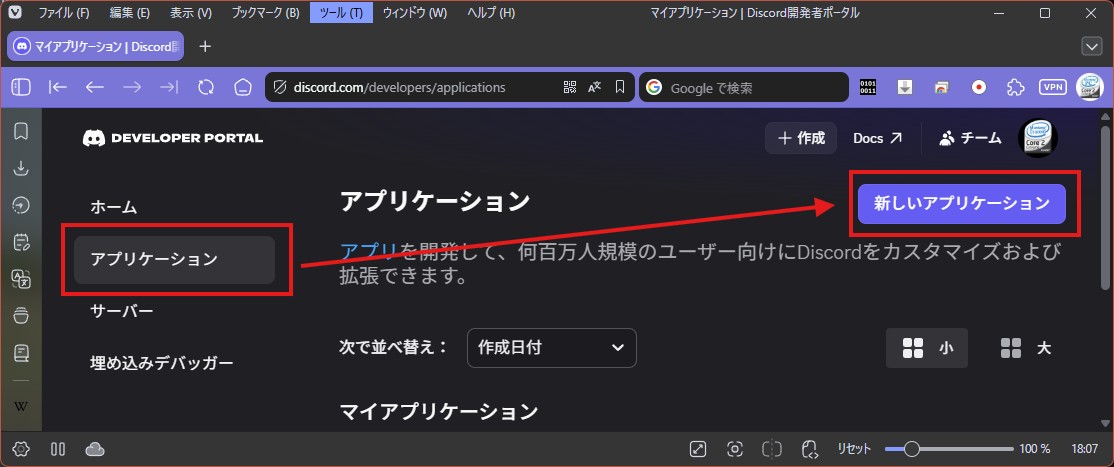Viewport: 1114px width, 467px height.
Task: Click the blue アプリ link
Action: (368, 250)
